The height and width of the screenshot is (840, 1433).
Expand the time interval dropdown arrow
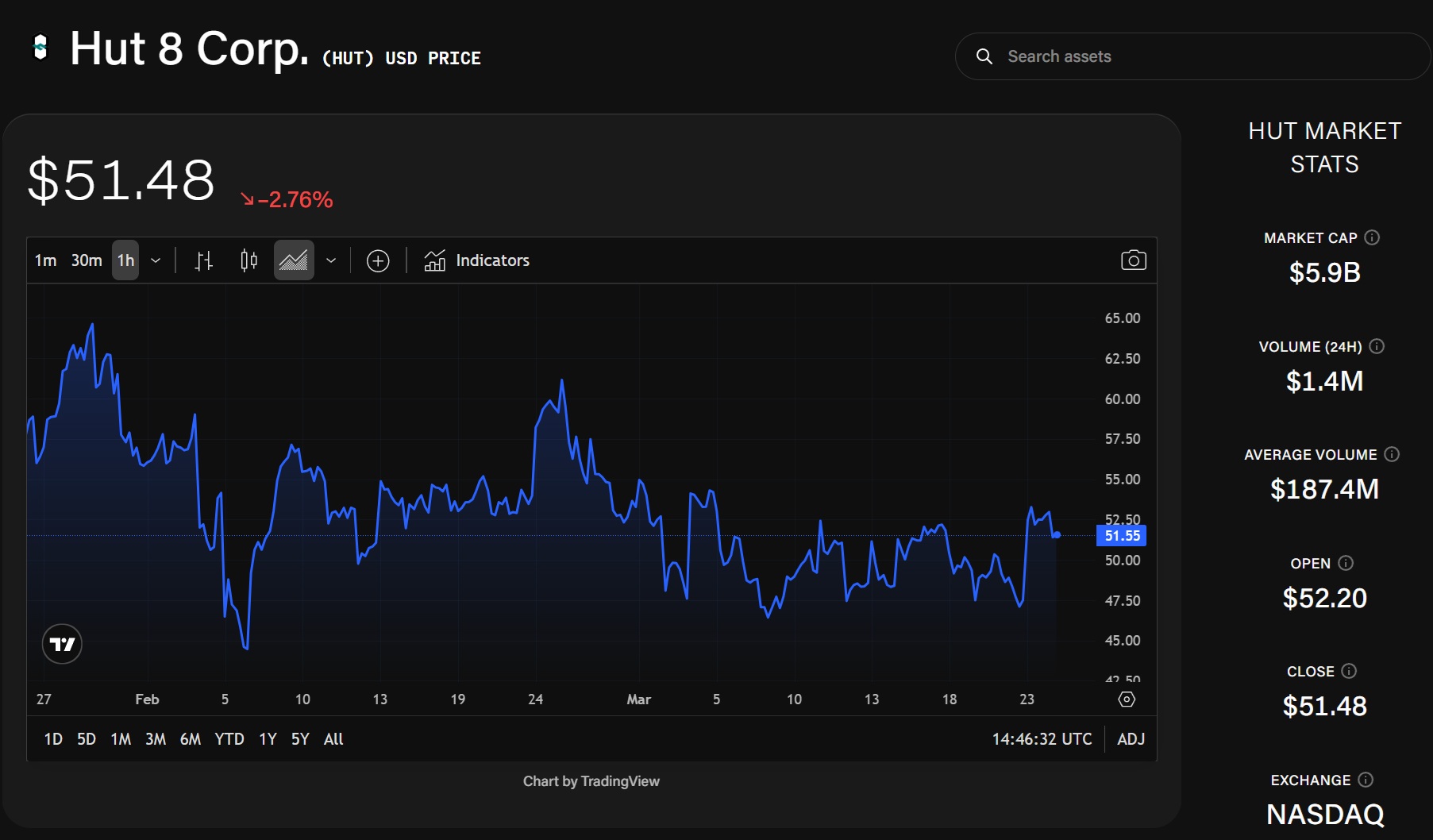156,260
